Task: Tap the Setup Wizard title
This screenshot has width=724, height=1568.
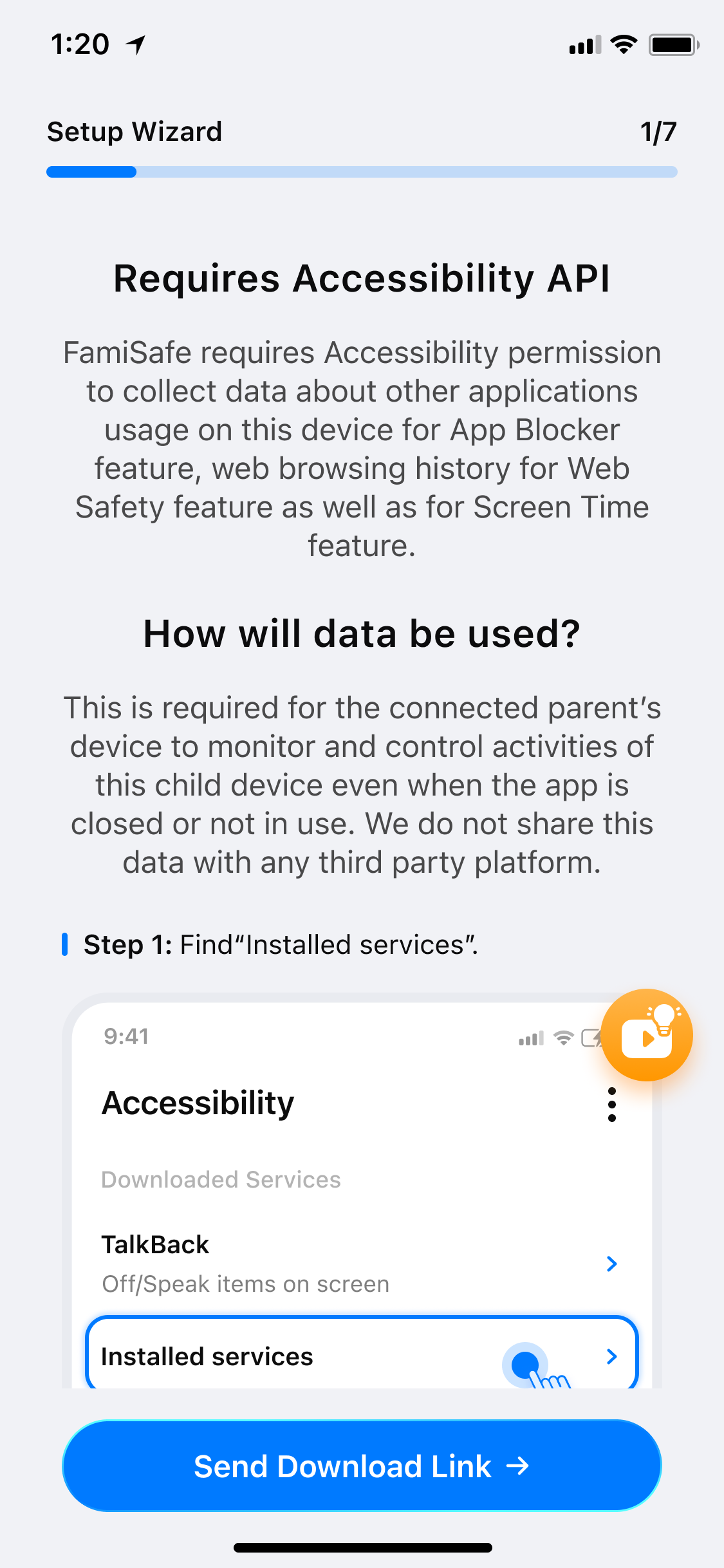Action: point(135,131)
